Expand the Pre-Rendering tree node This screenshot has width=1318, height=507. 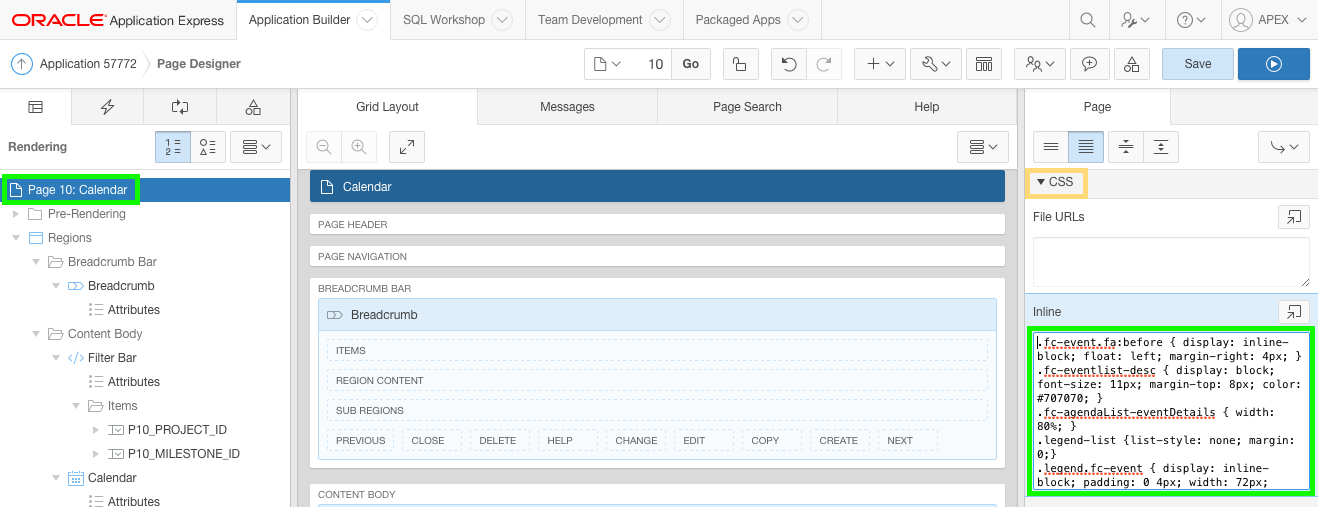click(15, 214)
